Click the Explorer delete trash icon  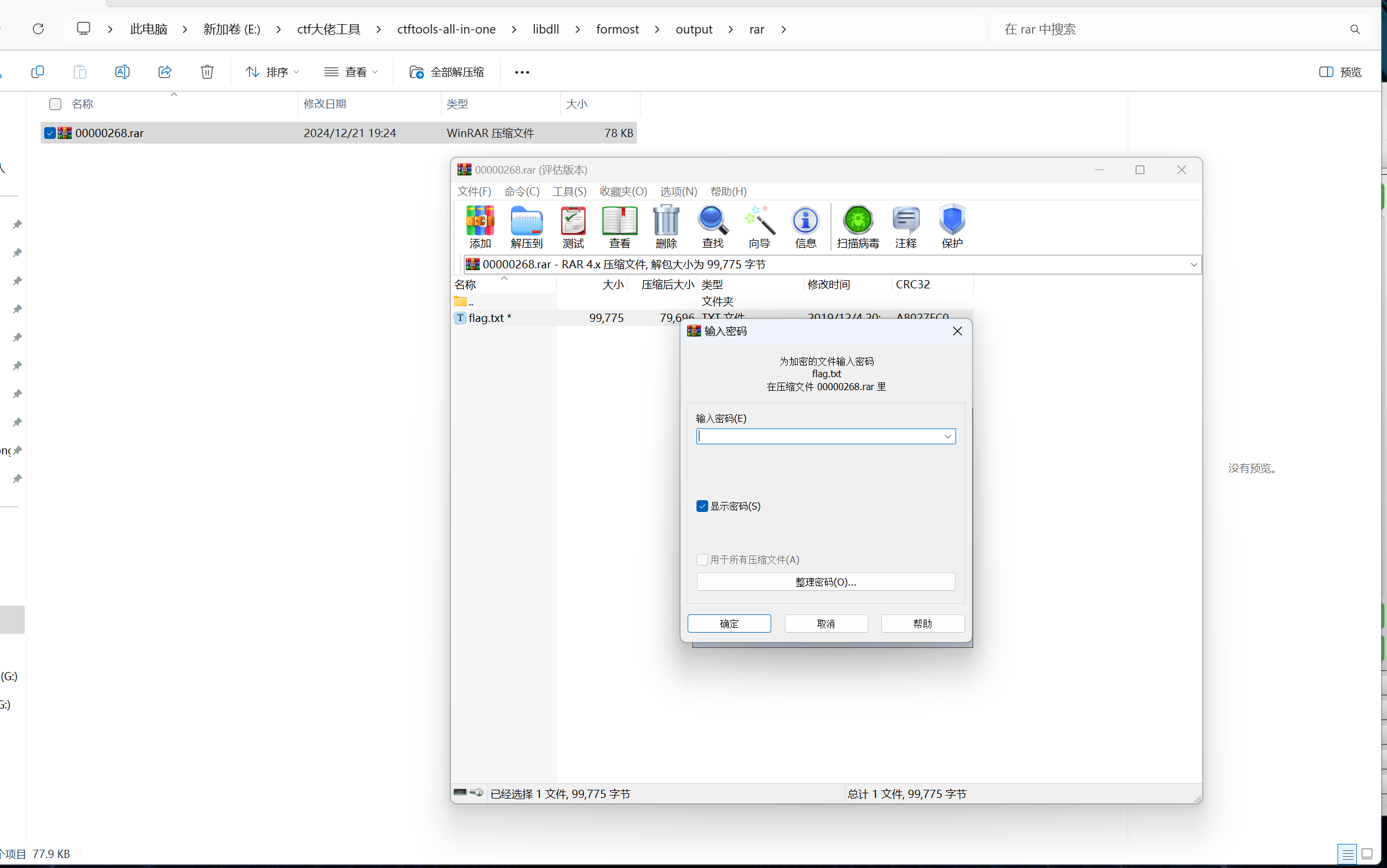207,72
